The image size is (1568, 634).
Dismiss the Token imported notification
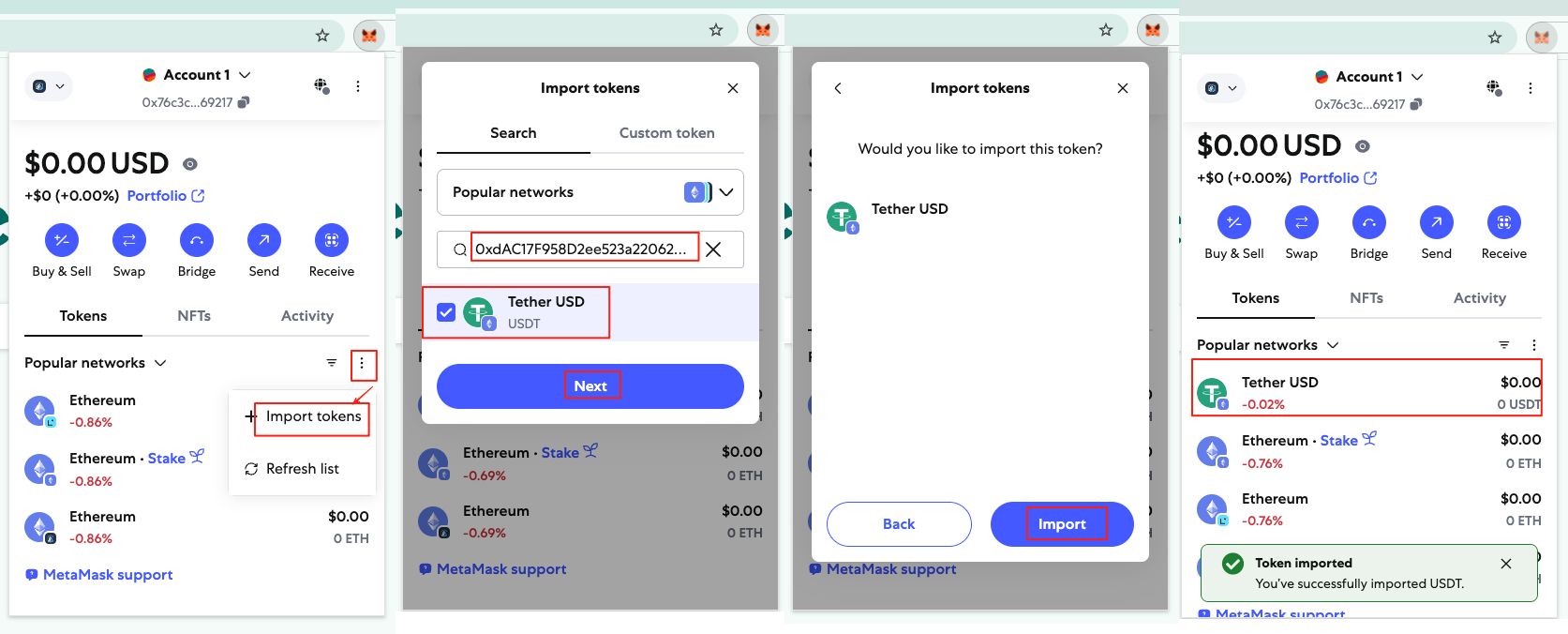click(x=1506, y=564)
